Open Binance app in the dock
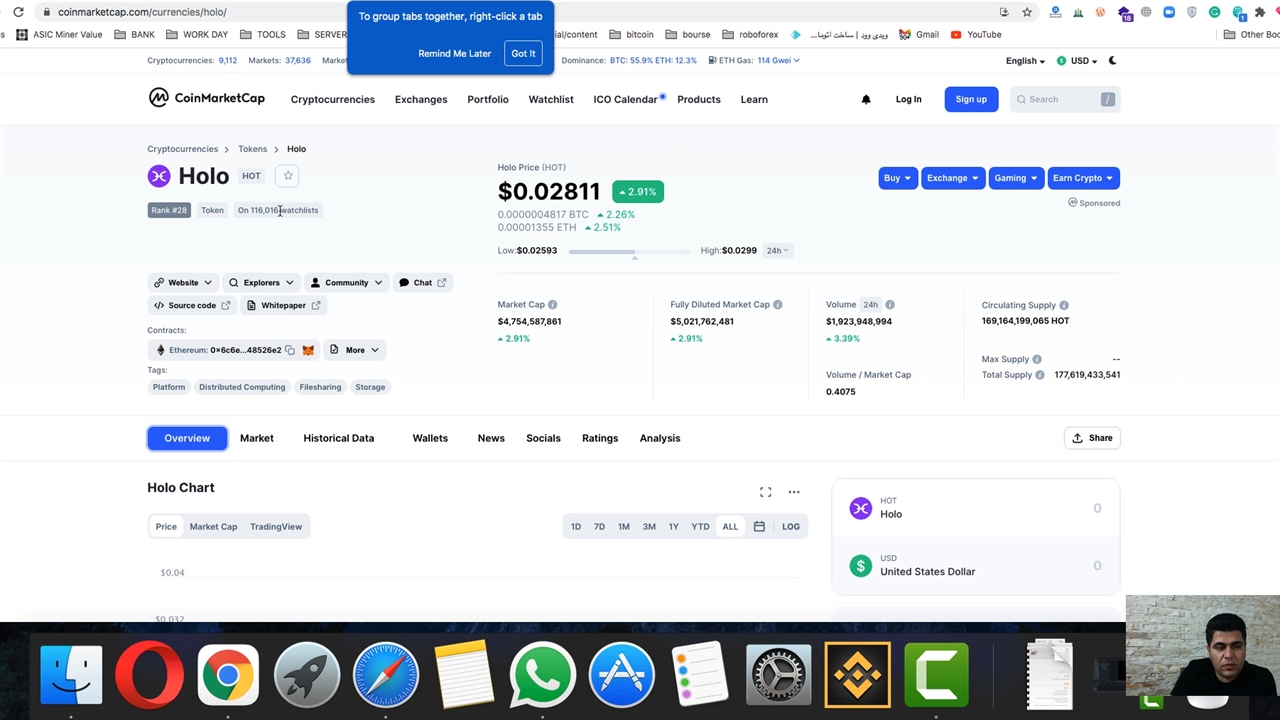The image size is (1280, 720). [857, 675]
